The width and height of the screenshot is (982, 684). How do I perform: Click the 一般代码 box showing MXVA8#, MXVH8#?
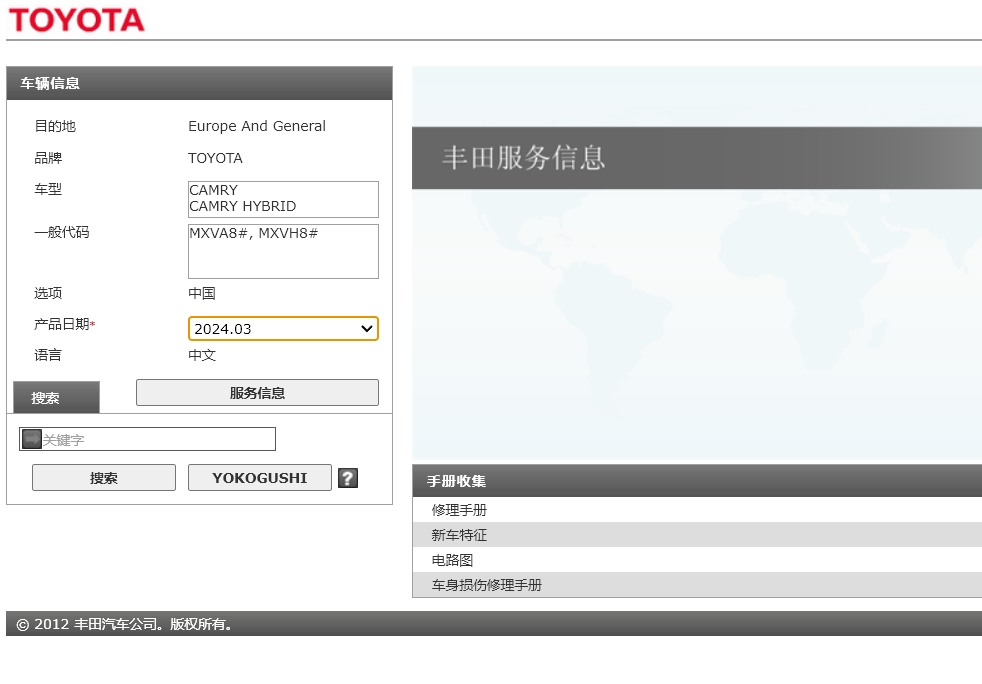283,251
